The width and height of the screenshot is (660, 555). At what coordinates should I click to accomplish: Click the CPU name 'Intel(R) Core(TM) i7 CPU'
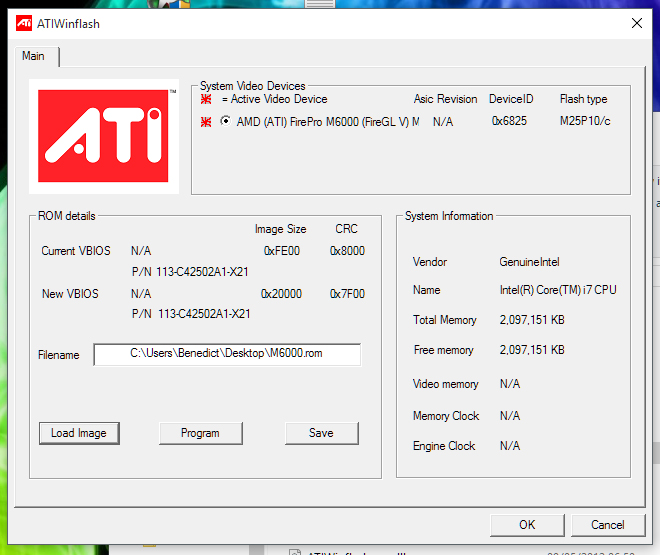pos(558,290)
